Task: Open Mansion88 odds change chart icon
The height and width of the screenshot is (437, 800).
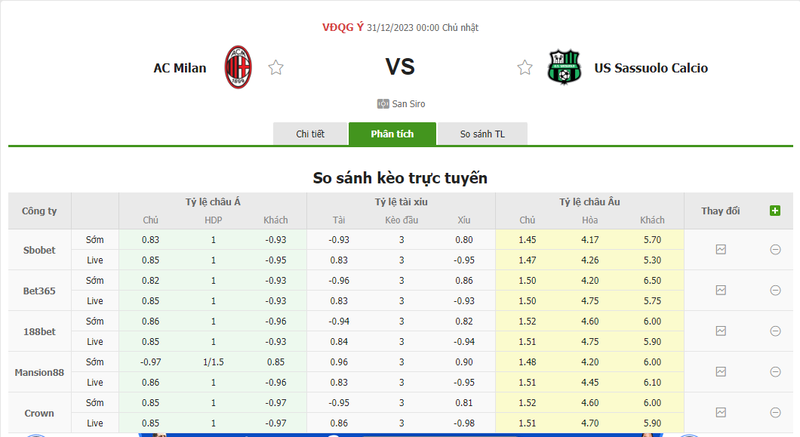Action: [721, 372]
